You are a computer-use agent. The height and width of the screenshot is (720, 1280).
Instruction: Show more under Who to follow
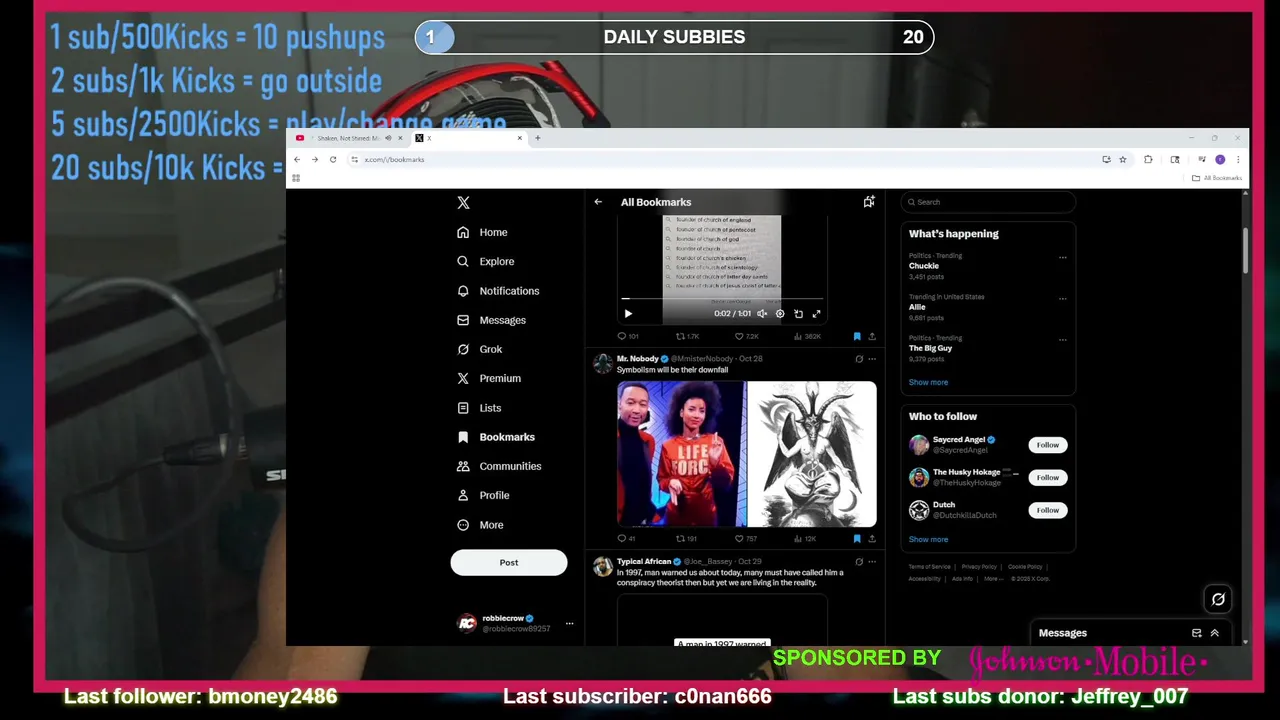pos(928,539)
